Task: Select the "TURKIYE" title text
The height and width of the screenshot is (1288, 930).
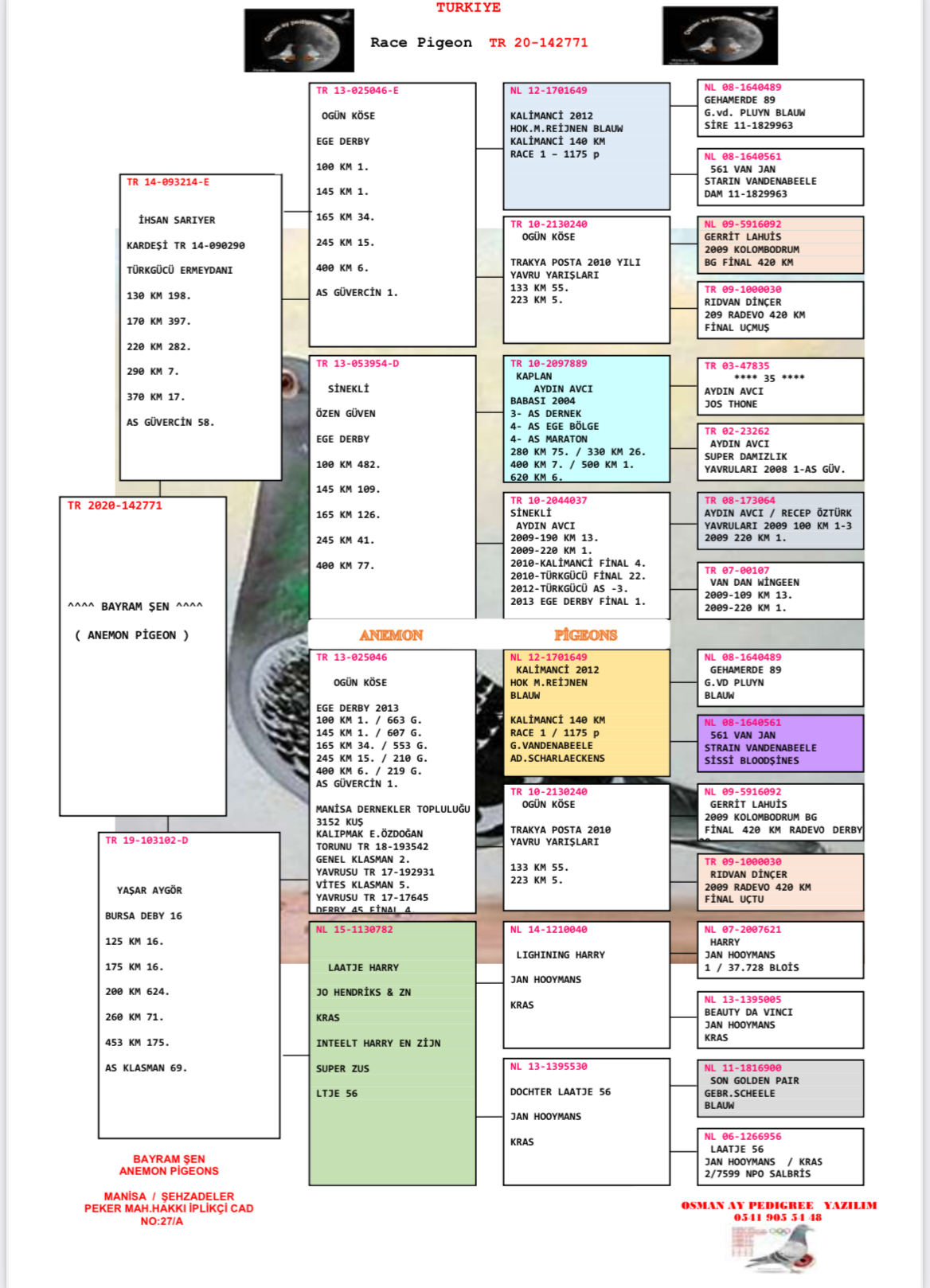Action: (x=468, y=7)
